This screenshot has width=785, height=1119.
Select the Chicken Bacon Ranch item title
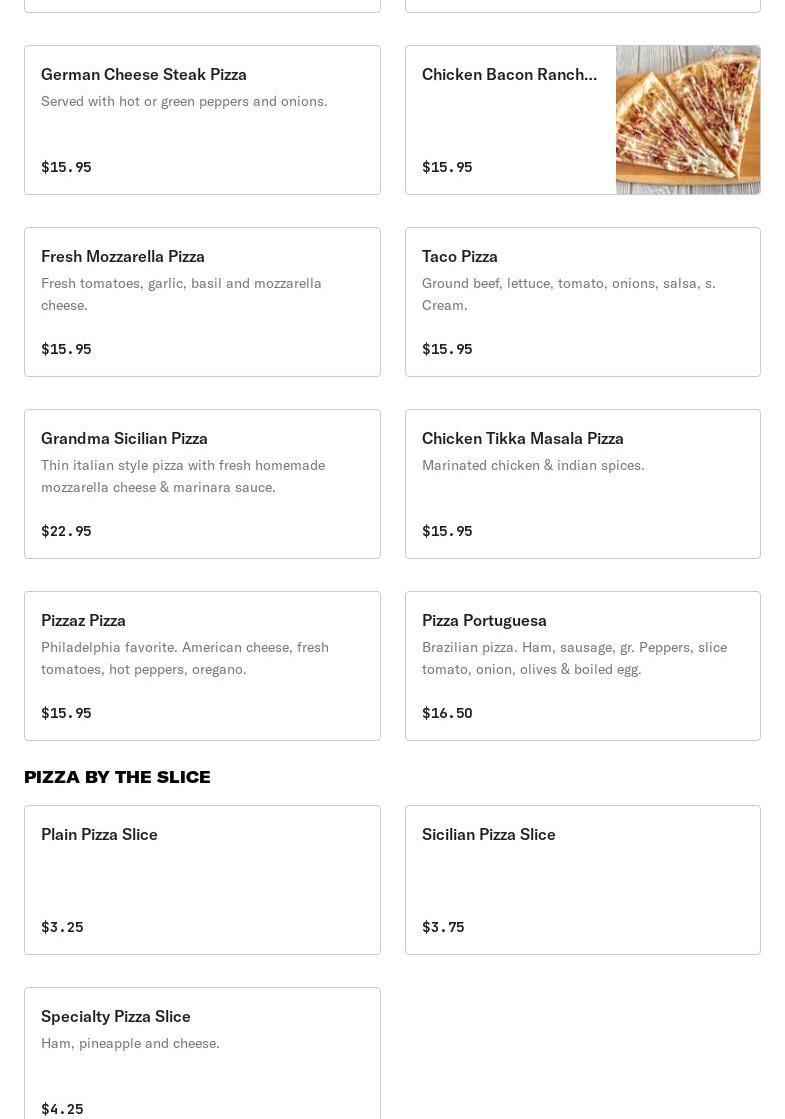[x=509, y=74]
